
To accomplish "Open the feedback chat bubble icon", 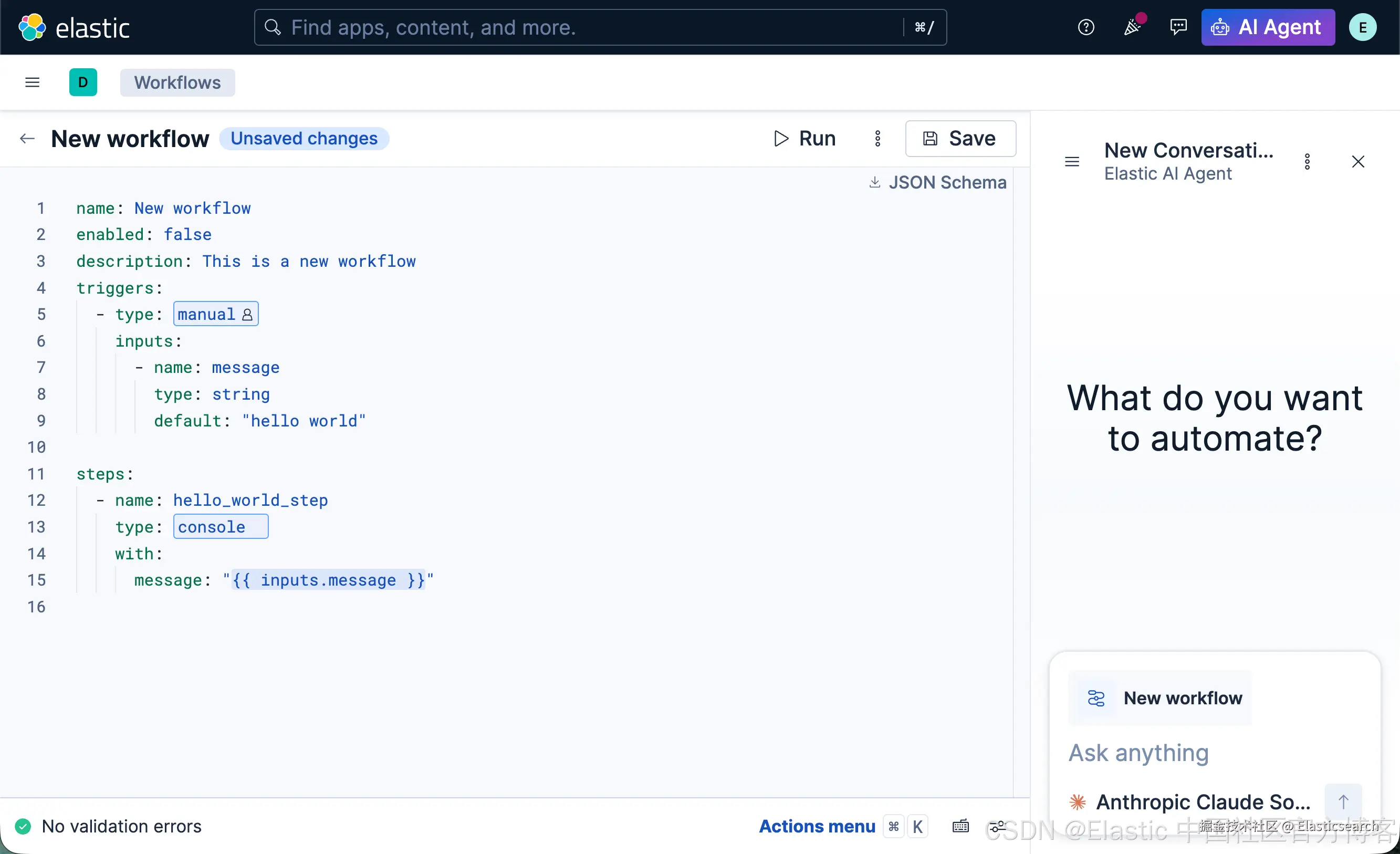I will [x=1178, y=27].
